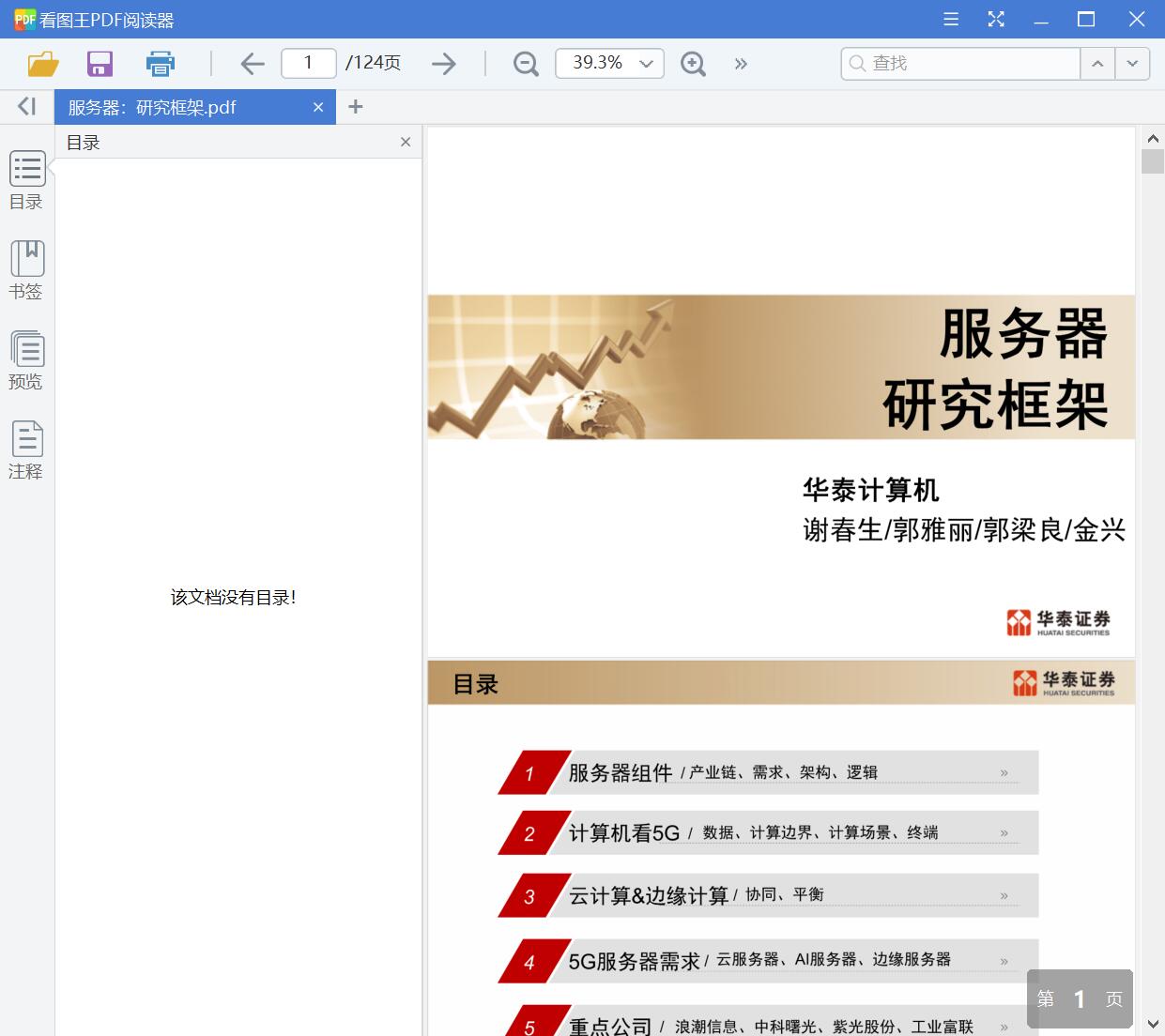Viewport: 1165px width, 1036px height.
Task: Open contents entry 4 5G服务器需求
Action: click(768, 961)
